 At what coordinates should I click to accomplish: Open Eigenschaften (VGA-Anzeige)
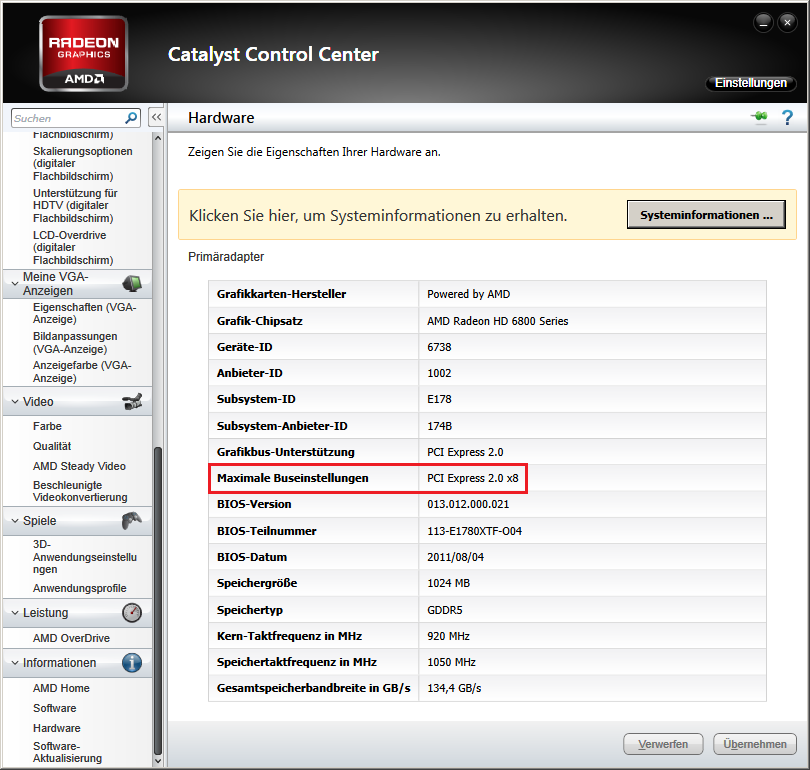coord(84,313)
